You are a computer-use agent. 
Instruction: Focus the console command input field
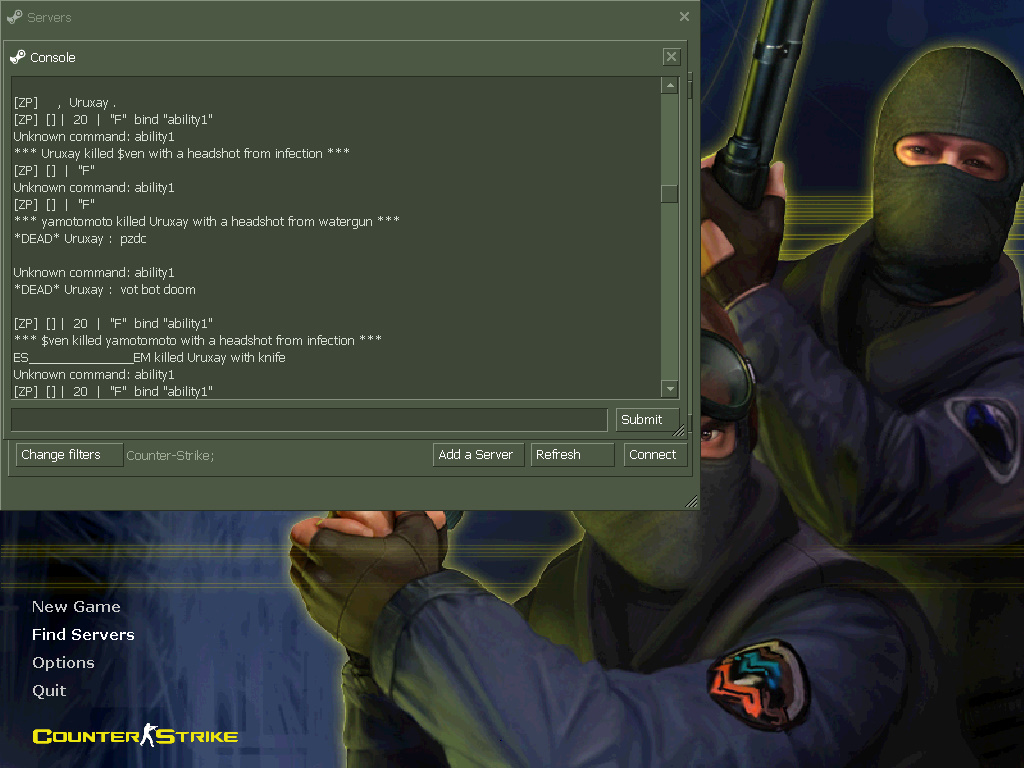point(309,419)
